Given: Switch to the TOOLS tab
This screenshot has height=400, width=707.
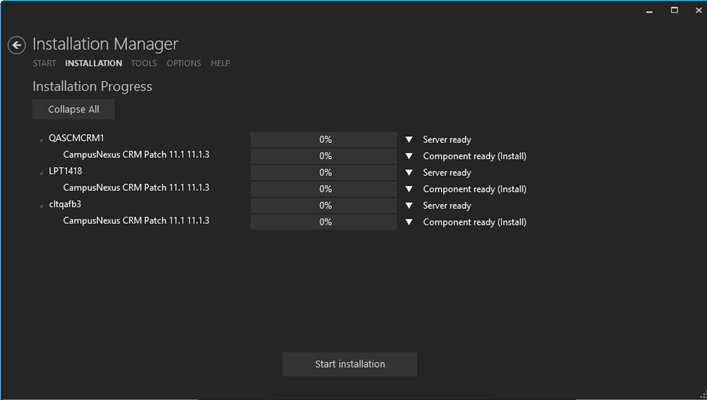Looking at the screenshot, I should pyautogui.click(x=144, y=64).
